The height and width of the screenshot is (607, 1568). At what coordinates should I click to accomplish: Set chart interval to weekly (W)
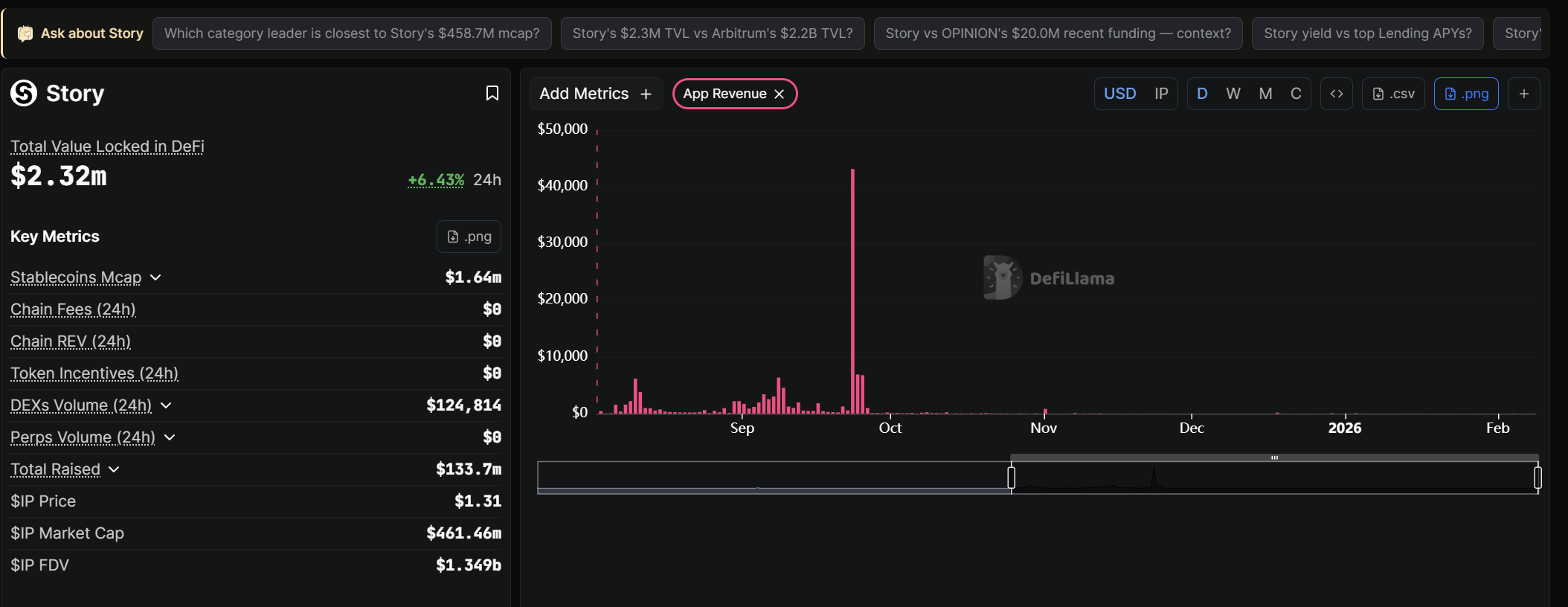tap(1233, 94)
